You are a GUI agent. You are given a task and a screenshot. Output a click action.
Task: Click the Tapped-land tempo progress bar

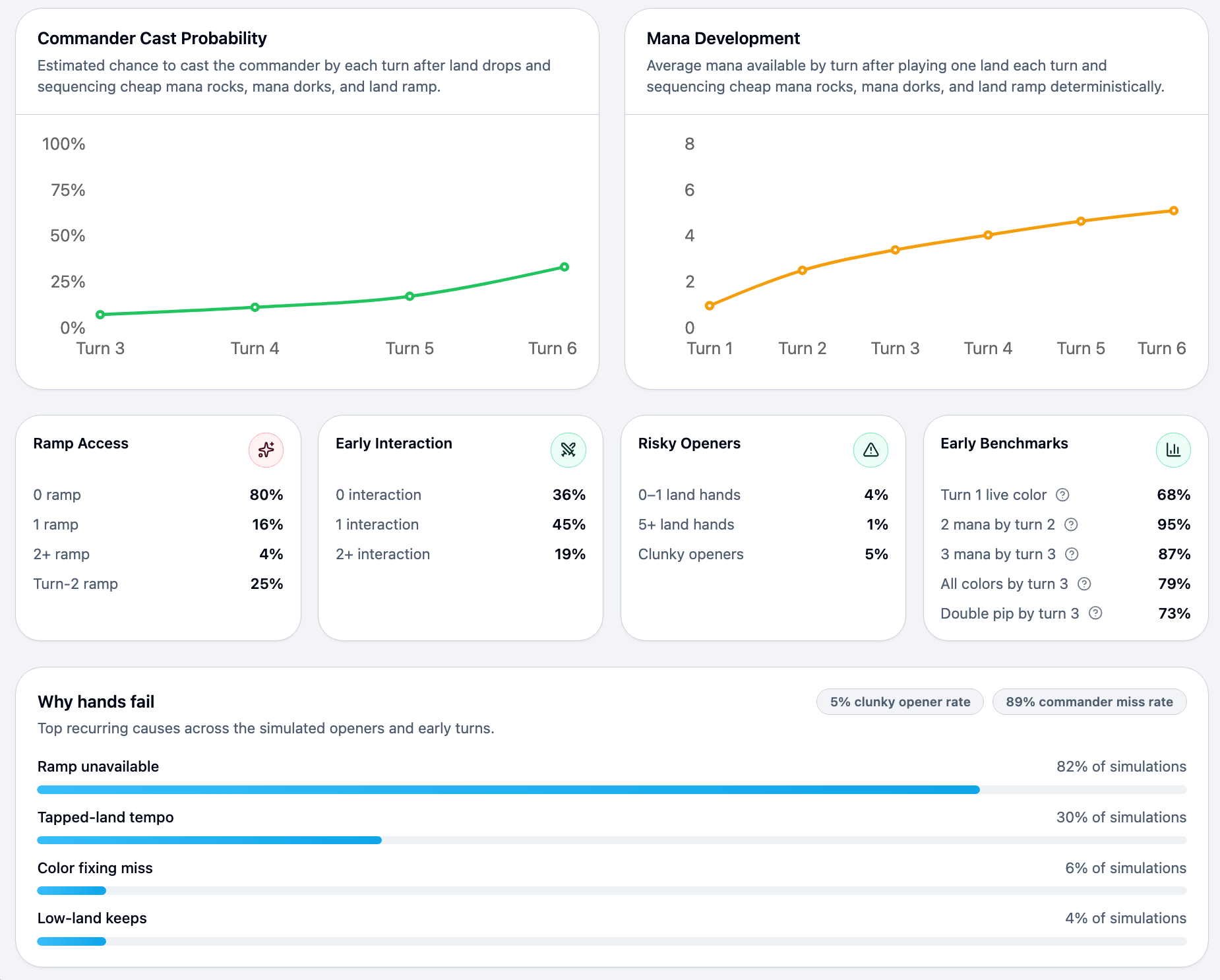click(611, 840)
